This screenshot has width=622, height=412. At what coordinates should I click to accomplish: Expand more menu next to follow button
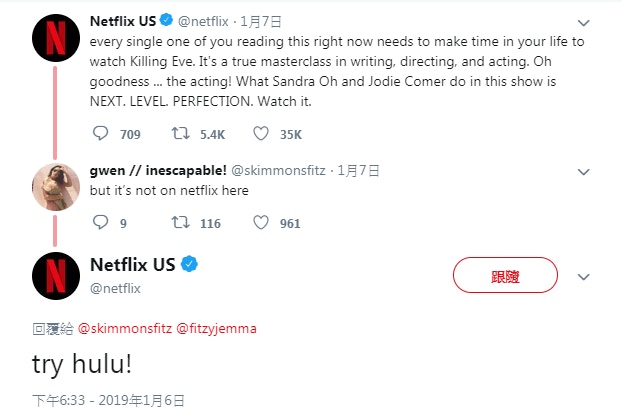click(584, 276)
